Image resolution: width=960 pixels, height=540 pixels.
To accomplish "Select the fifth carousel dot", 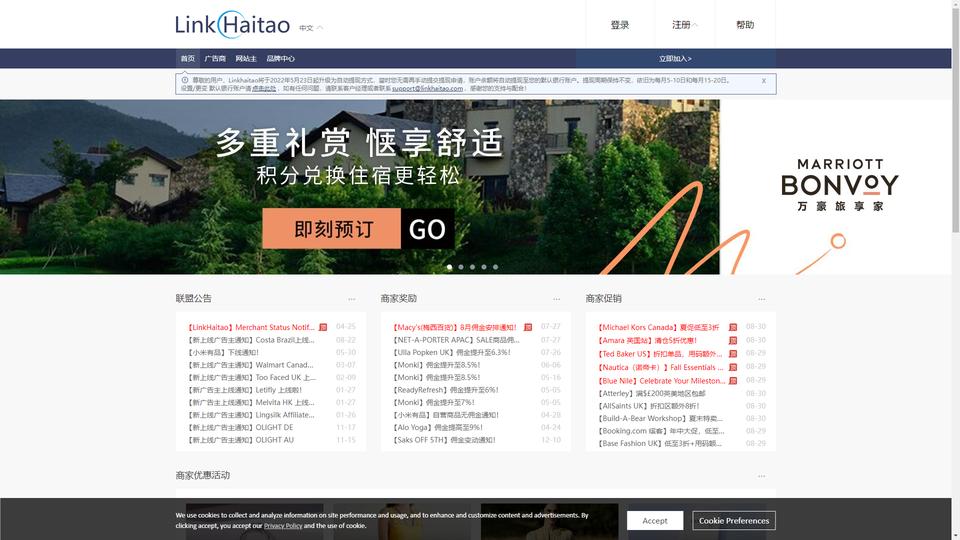I will point(495,267).
